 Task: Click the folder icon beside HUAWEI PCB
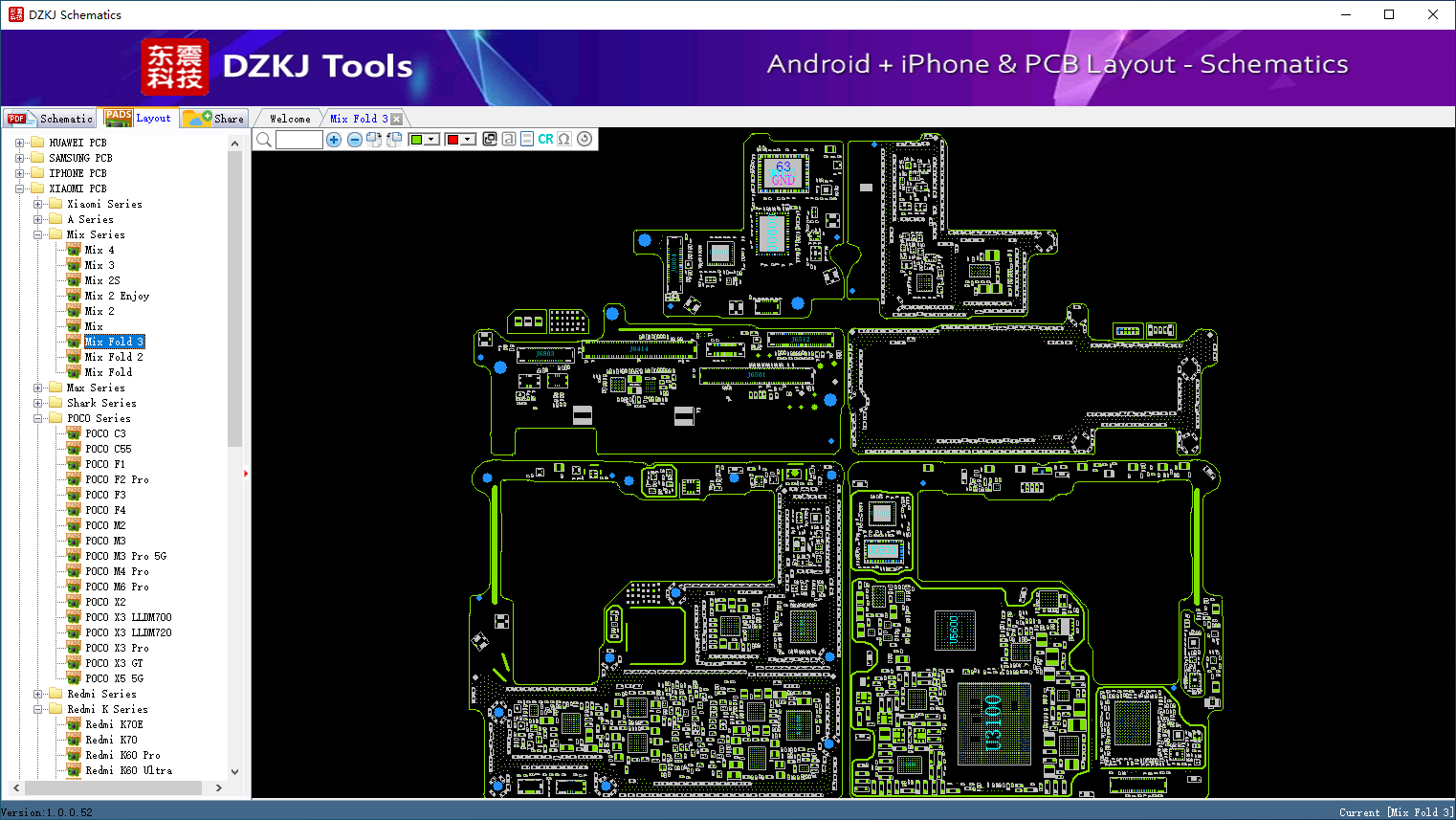(37, 143)
